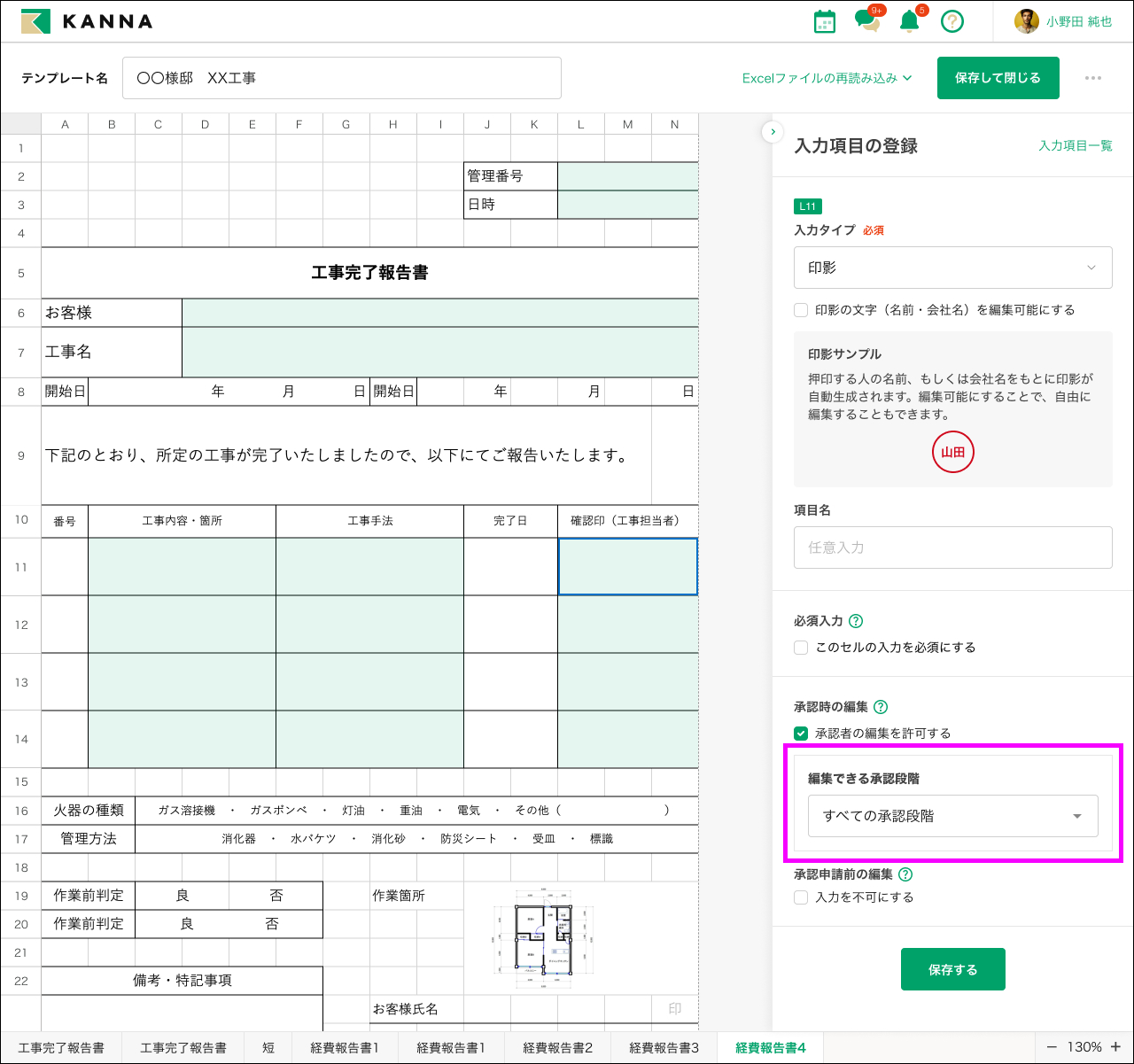Image resolution: width=1134 pixels, height=1064 pixels.
Task: Click the help question mark icon
Action: click(x=951, y=21)
